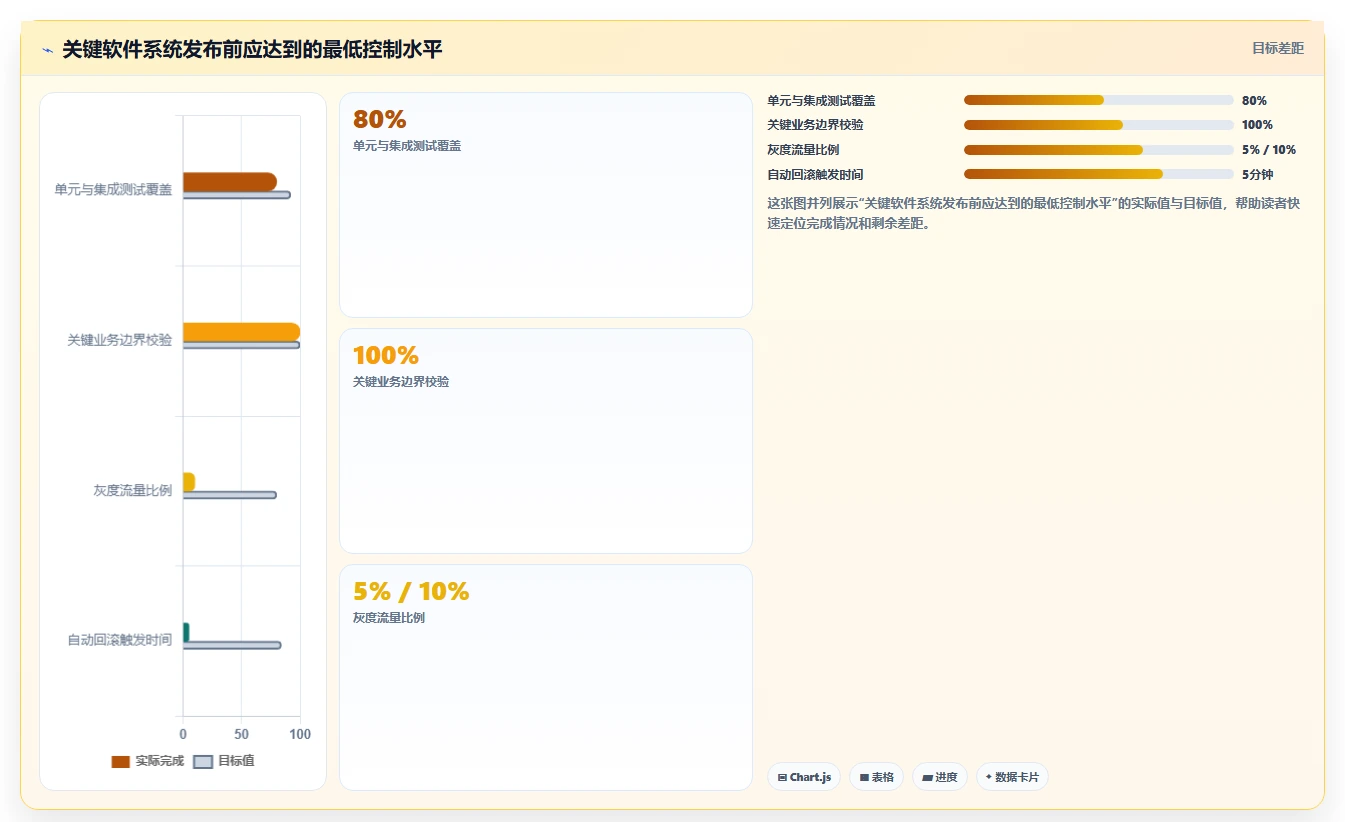Click the lightning icon beside the title
The height and width of the screenshot is (822, 1345).
coord(47,49)
